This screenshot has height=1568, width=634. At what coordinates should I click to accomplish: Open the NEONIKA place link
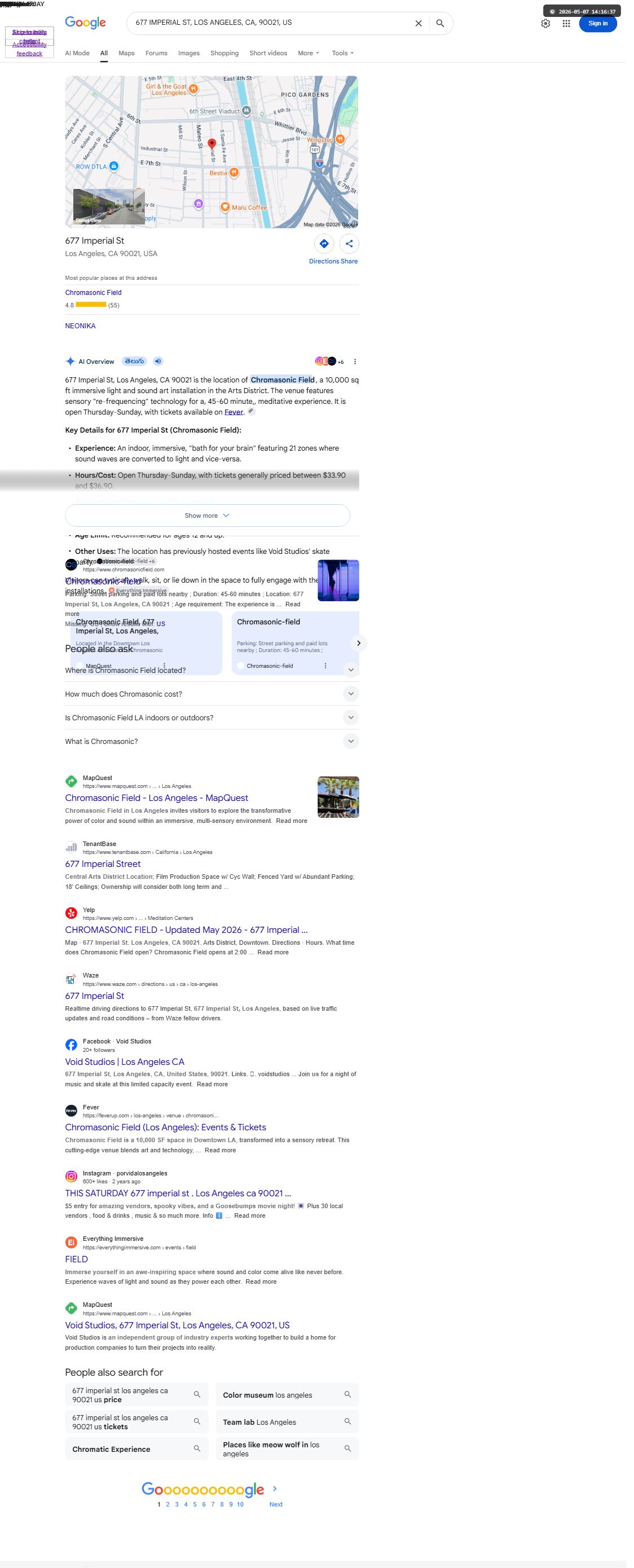80,325
